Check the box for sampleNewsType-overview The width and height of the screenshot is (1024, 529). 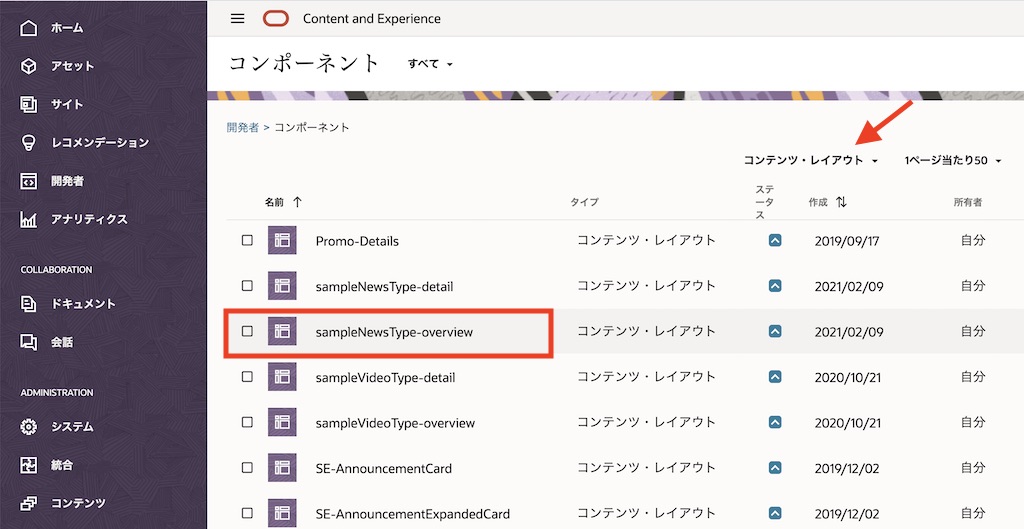coord(247,331)
